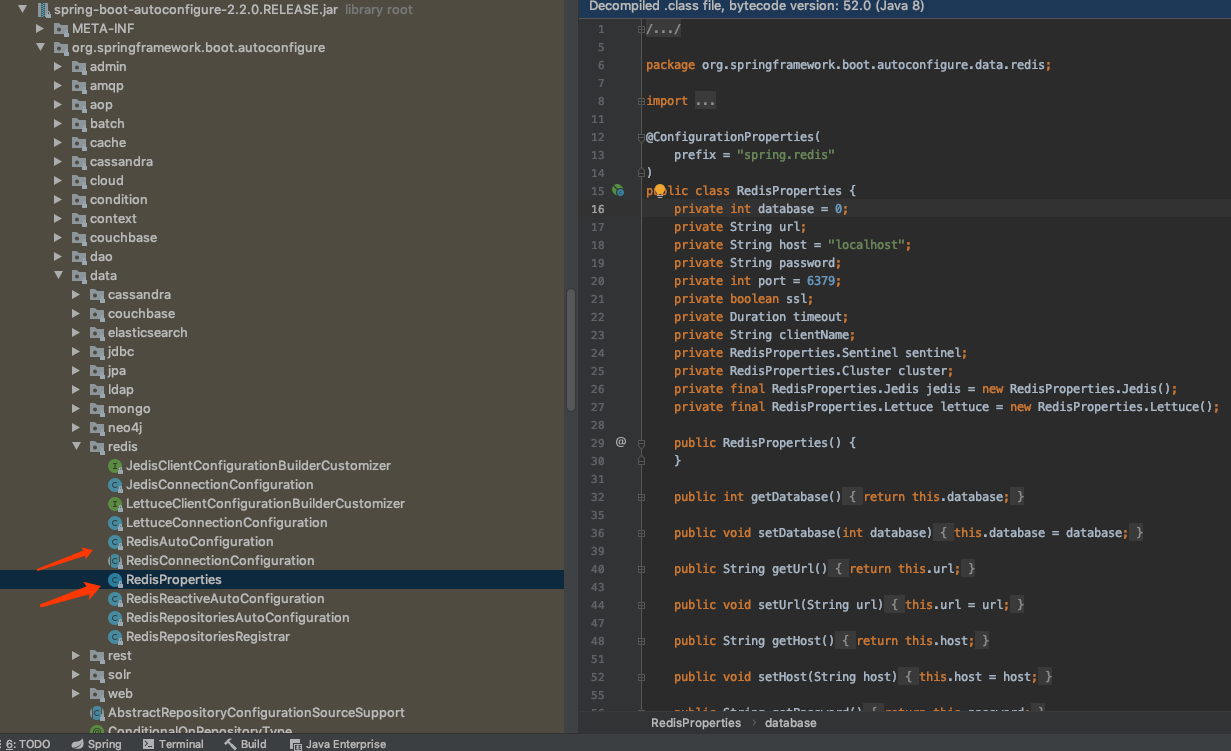Click RedisReactiveAutoConfiguration class icon
The height and width of the screenshot is (751, 1231).
pos(115,599)
